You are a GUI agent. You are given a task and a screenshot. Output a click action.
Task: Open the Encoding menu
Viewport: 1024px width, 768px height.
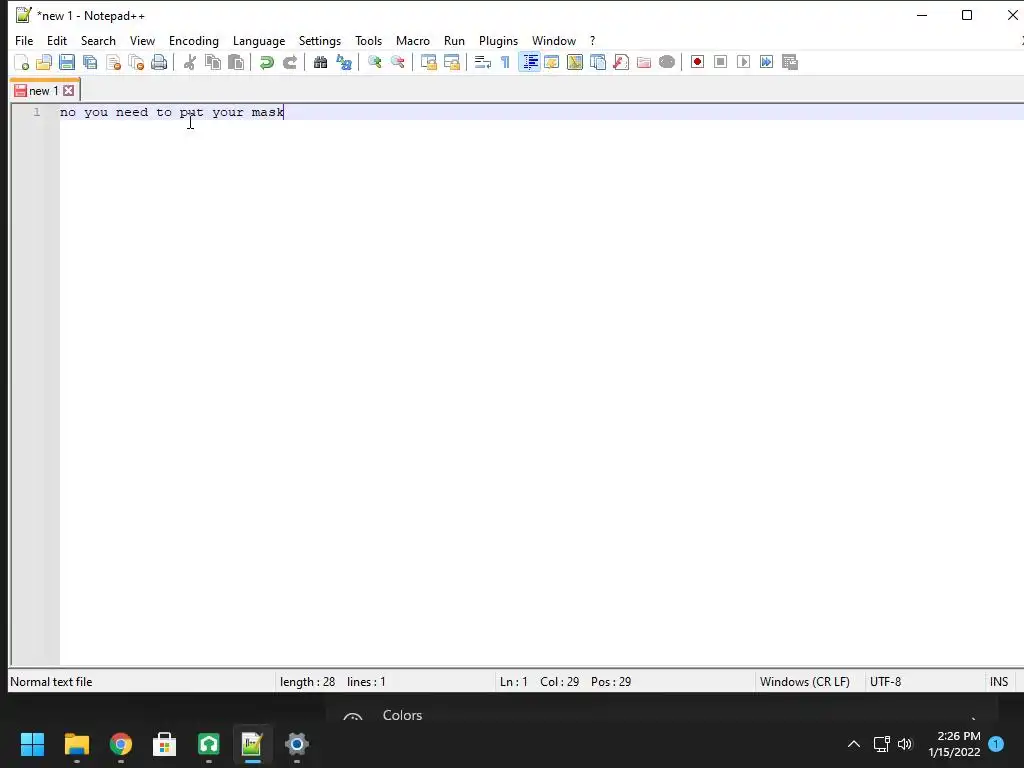click(x=194, y=40)
